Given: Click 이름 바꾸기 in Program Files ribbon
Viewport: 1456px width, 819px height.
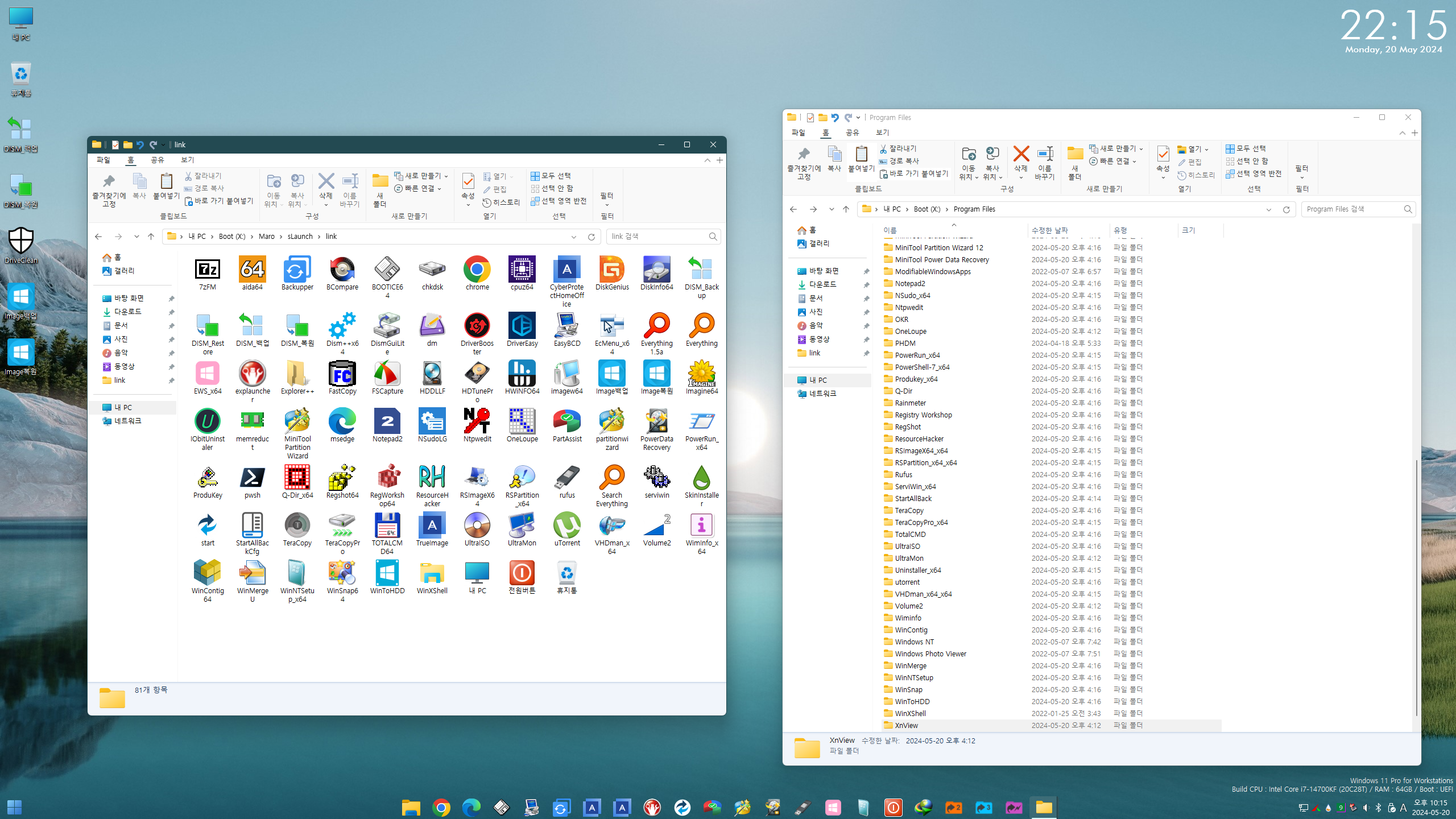Looking at the screenshot, I should [x=1045, y=162].
